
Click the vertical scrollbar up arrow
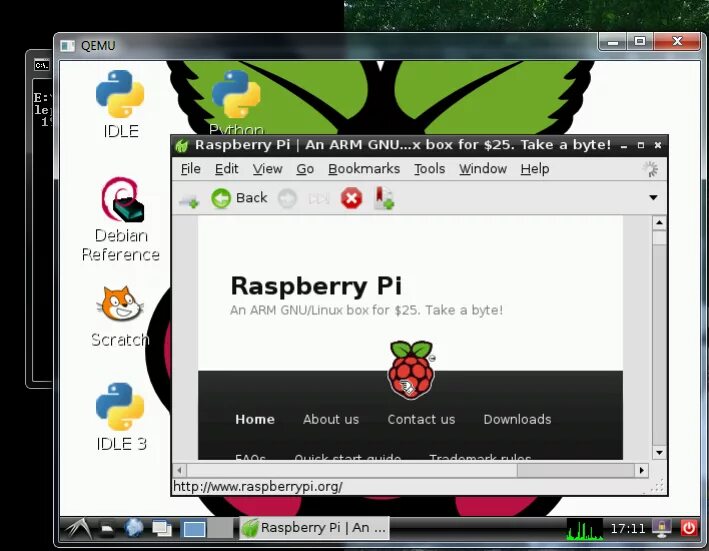pyautogui.click(x=659, y=223)
